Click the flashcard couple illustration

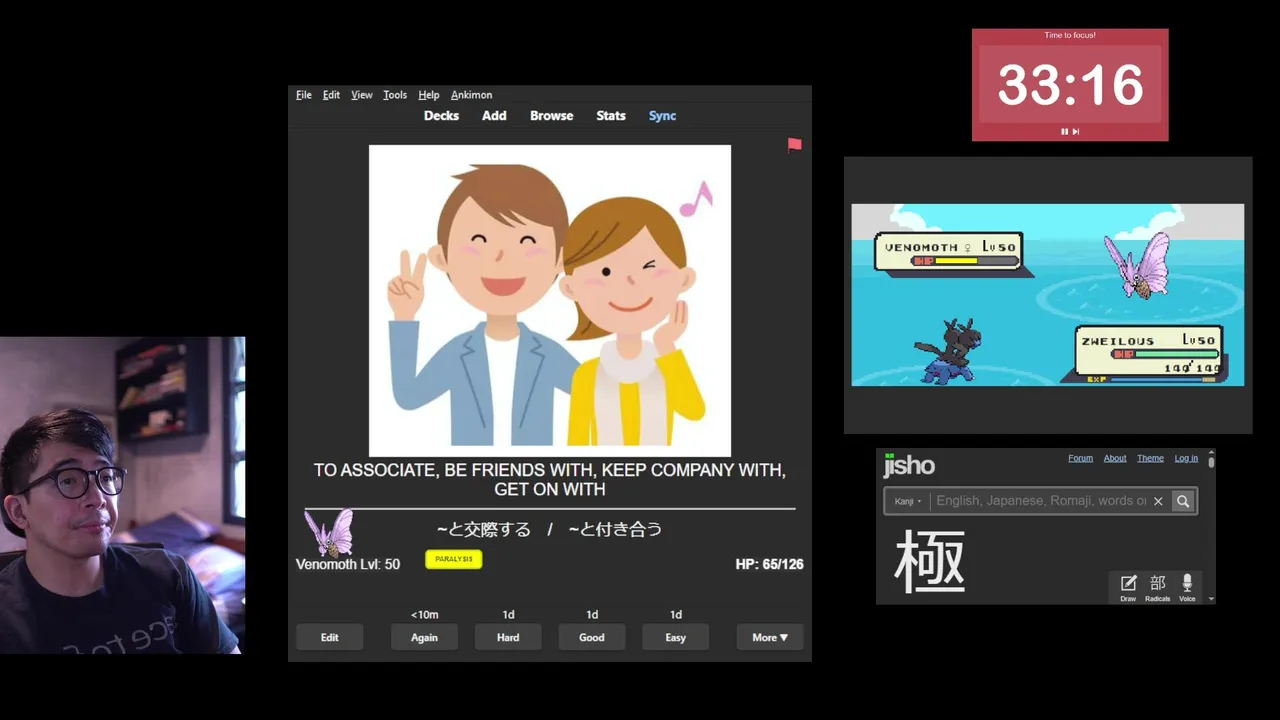(550, 301)
